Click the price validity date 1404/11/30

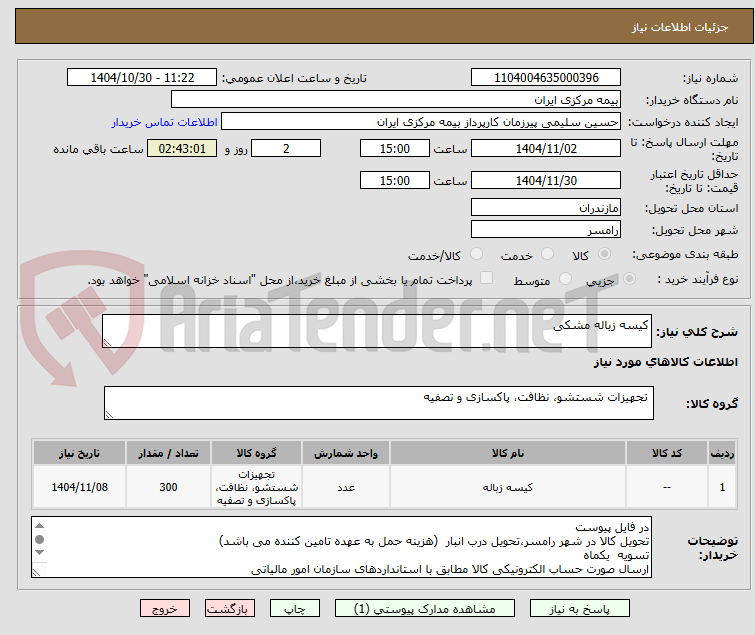(546, 180)
